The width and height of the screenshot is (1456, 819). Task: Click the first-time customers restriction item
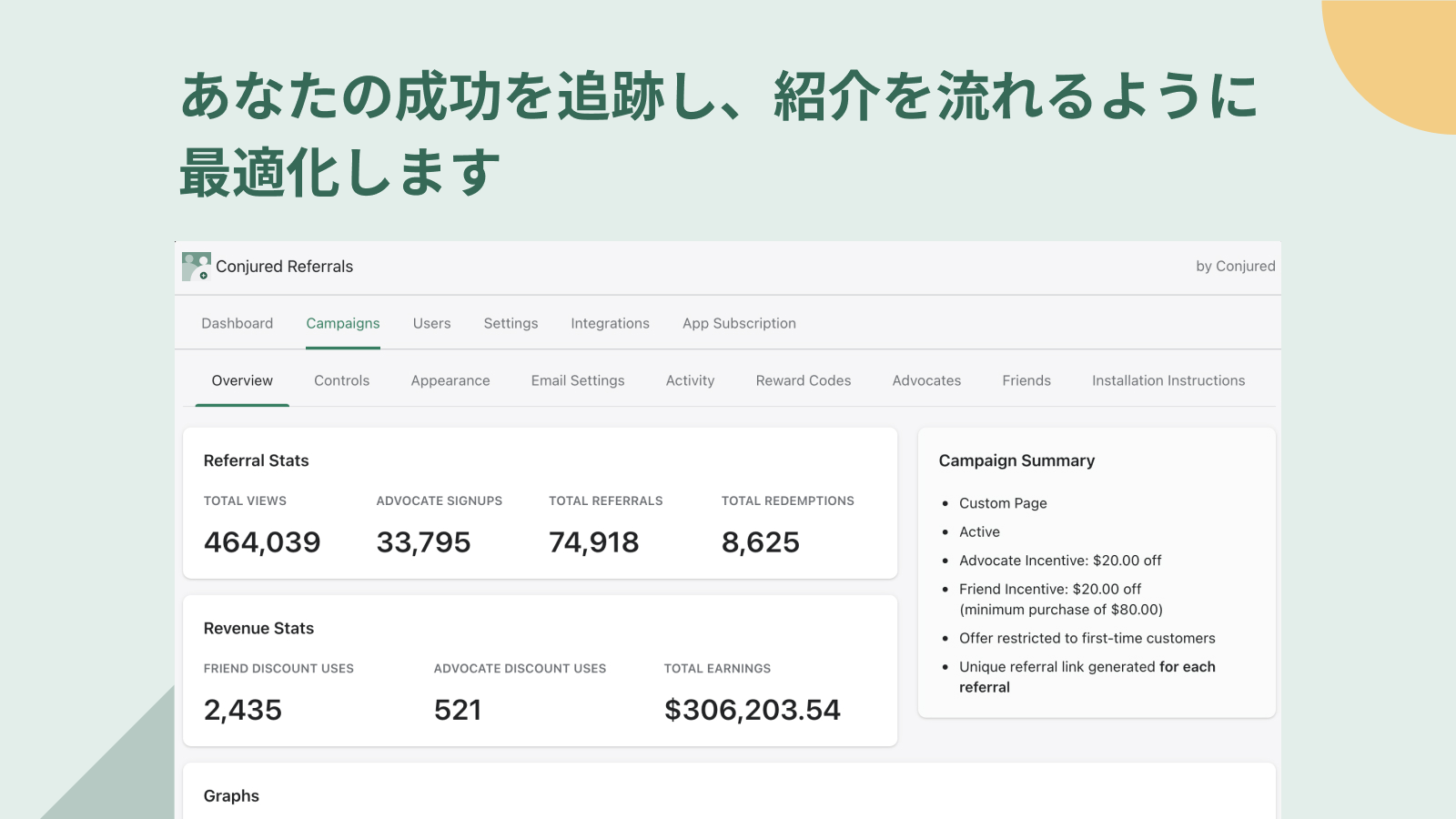(x=1087, y=638)
